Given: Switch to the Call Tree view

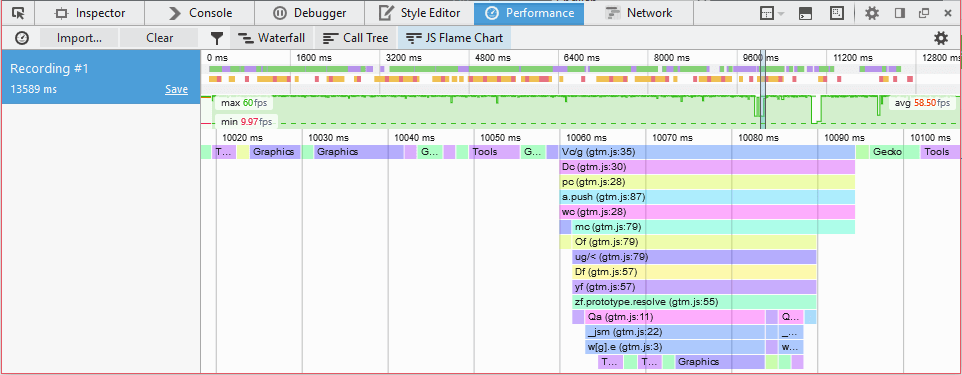Looking at the screenshot, I should click(x=356, y=38).
